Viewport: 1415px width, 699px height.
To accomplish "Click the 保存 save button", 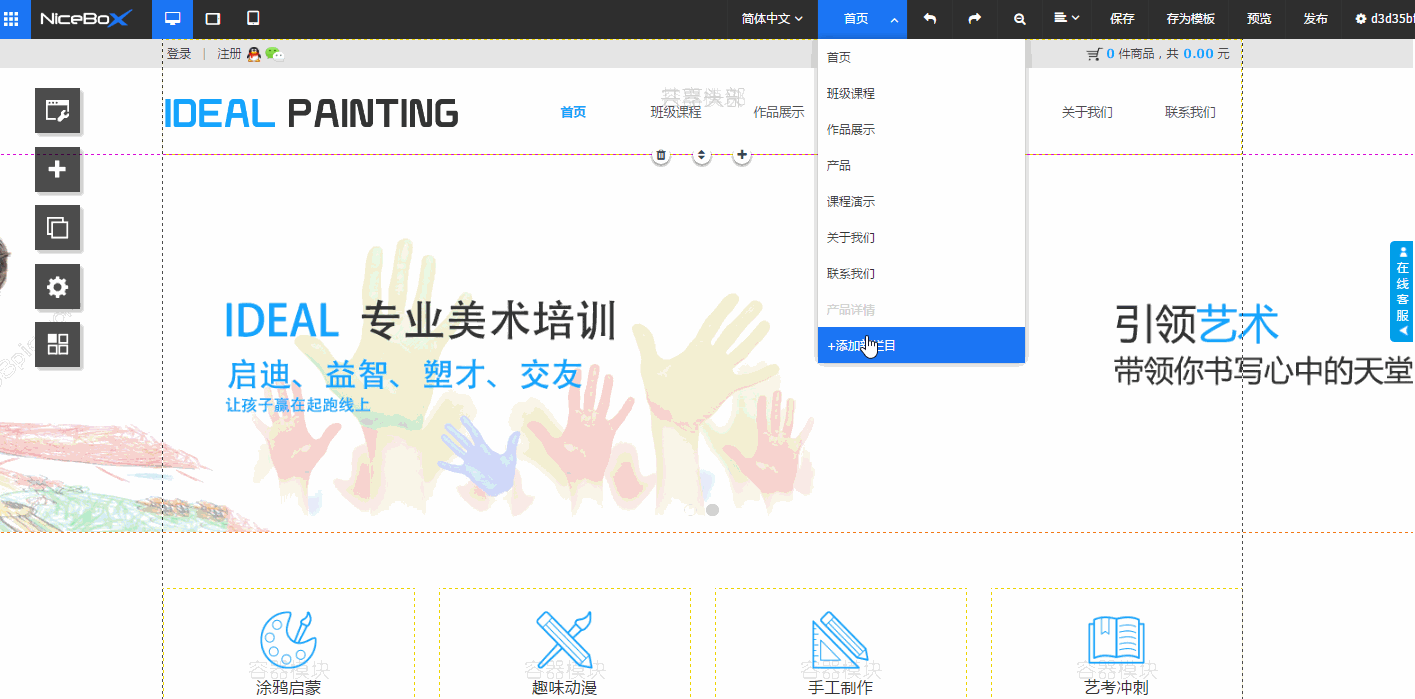I will coord(1122,19).
